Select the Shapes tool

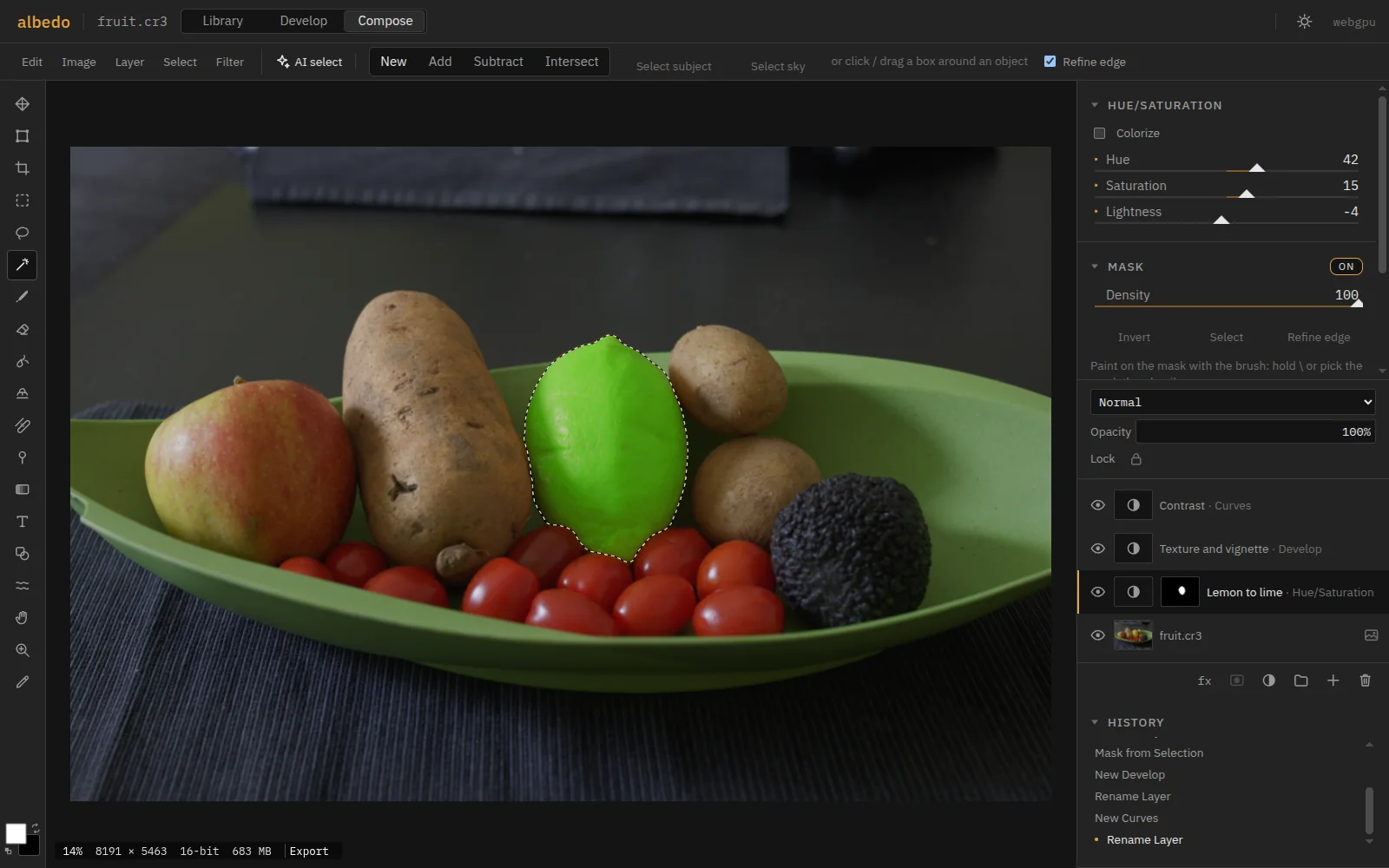click(23, 554)
